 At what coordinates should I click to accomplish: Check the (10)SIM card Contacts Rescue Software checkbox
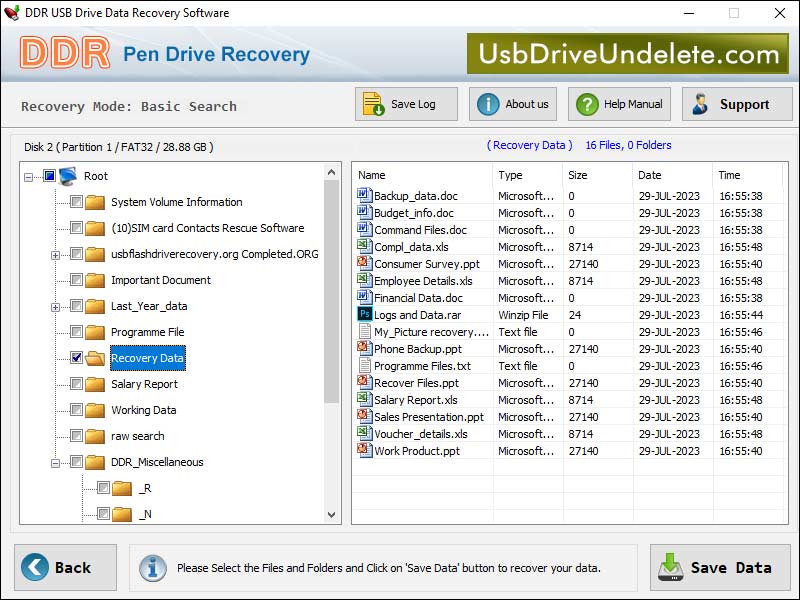click(77, 228)
